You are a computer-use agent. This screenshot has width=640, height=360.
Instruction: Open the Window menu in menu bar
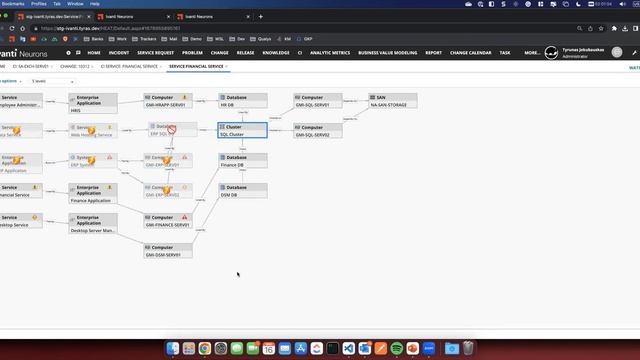pyautogui.click(x=75, y=4)
